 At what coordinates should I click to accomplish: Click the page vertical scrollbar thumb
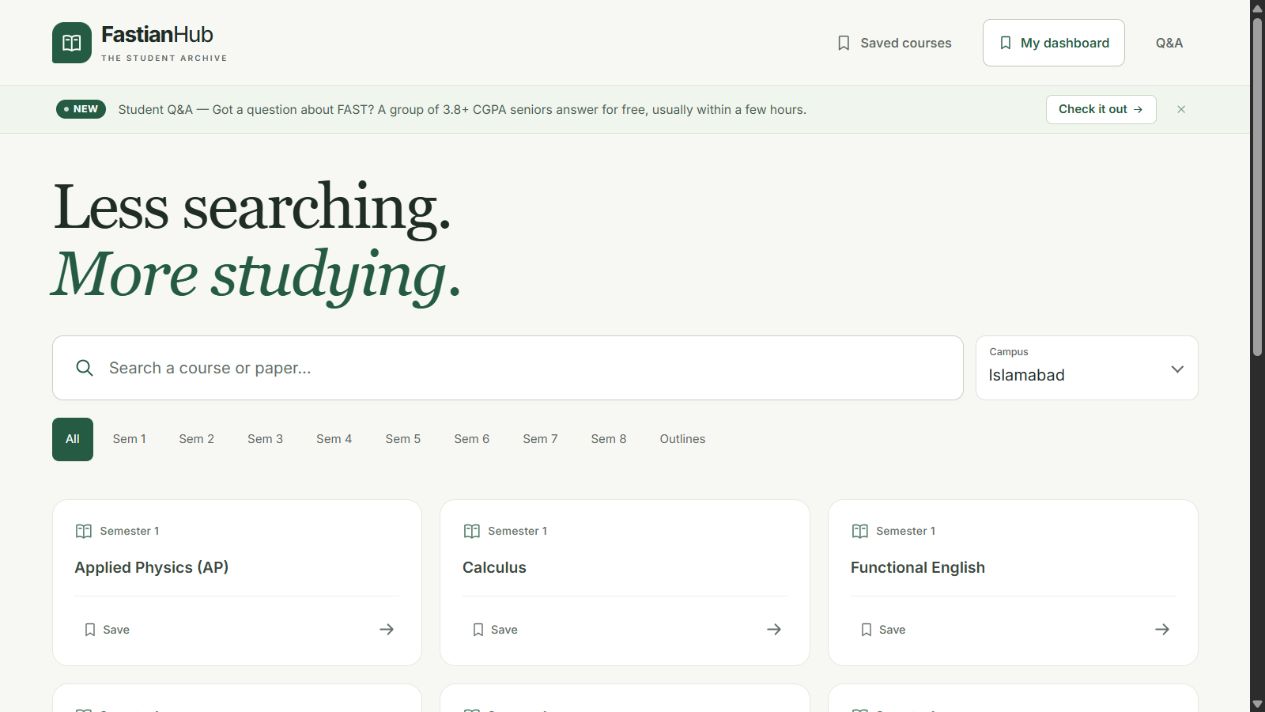coord(1258,185)
